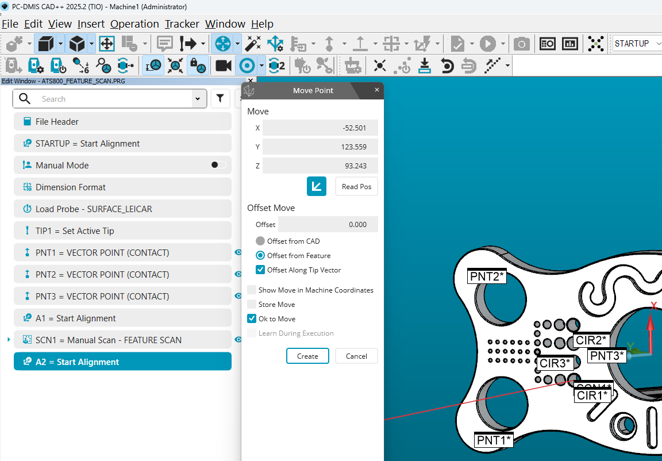Click the download-to-tray arrow icon

tap(424, 65)
